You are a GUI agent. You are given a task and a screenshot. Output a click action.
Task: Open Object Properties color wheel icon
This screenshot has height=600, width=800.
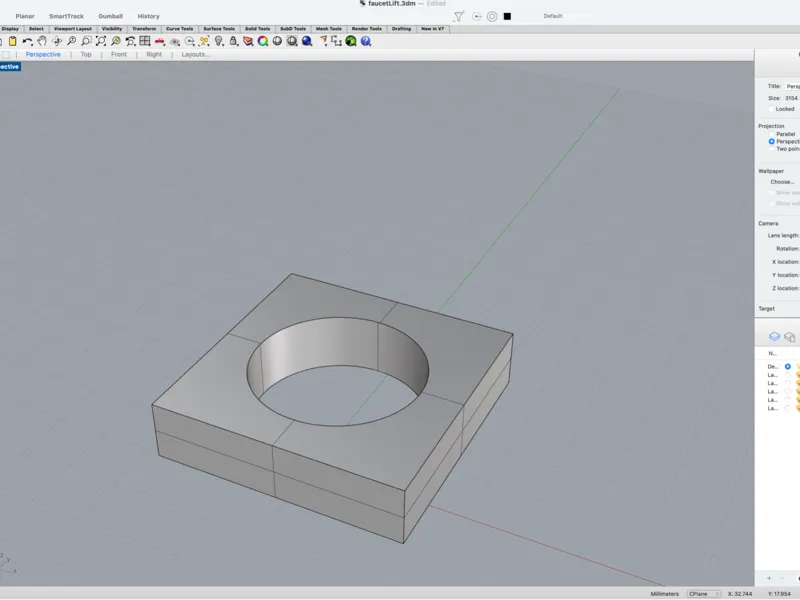pos(263,41)
